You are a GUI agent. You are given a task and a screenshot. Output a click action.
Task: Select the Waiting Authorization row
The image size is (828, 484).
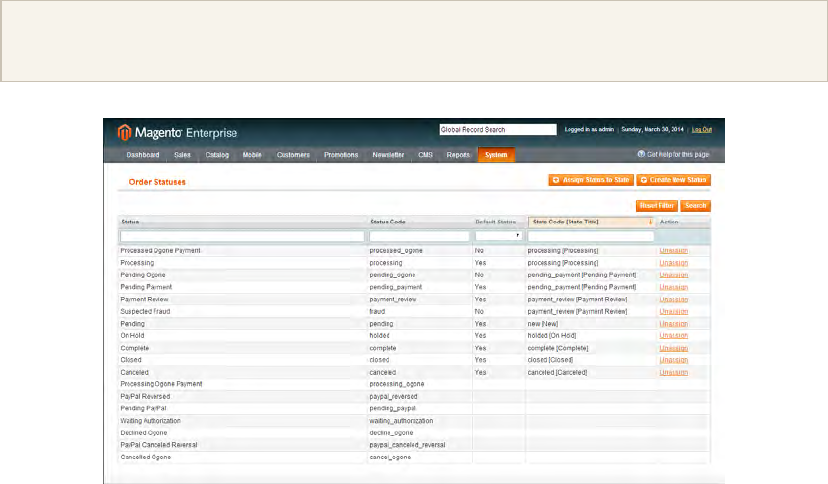click(x=414, y=421)
